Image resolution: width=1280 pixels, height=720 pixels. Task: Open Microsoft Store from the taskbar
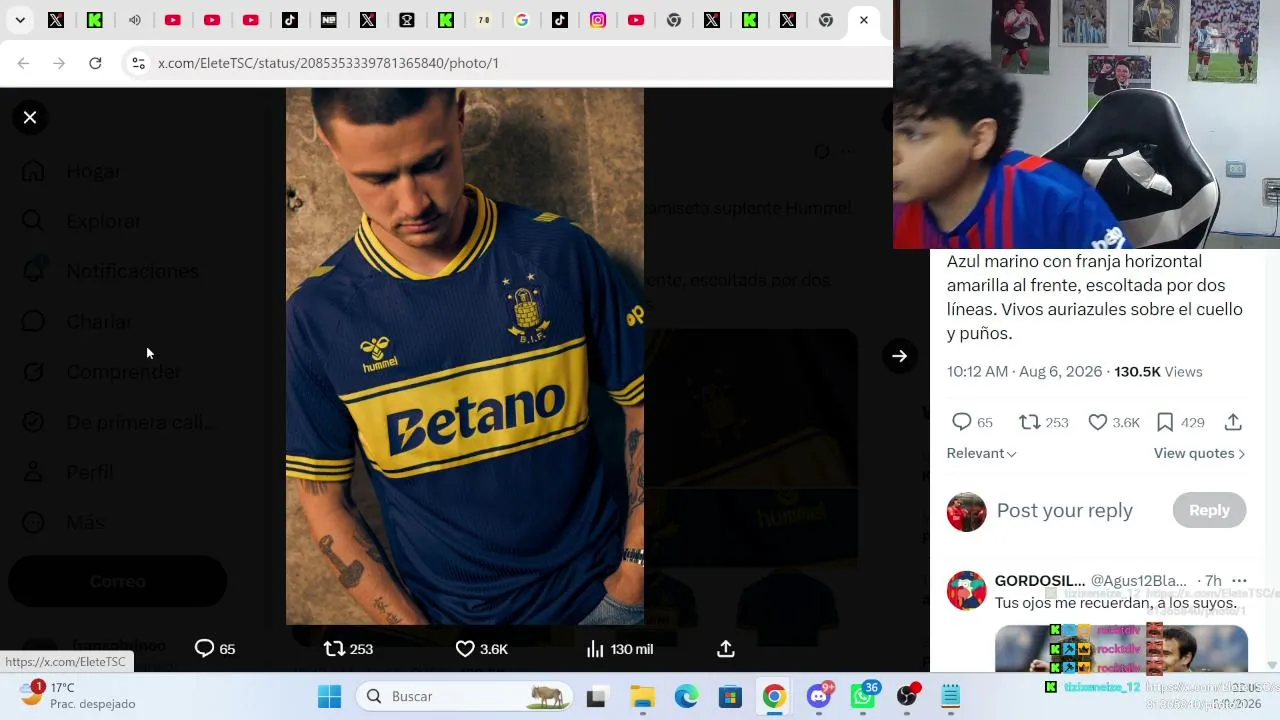pyautogui.click(x=730, y=696)
